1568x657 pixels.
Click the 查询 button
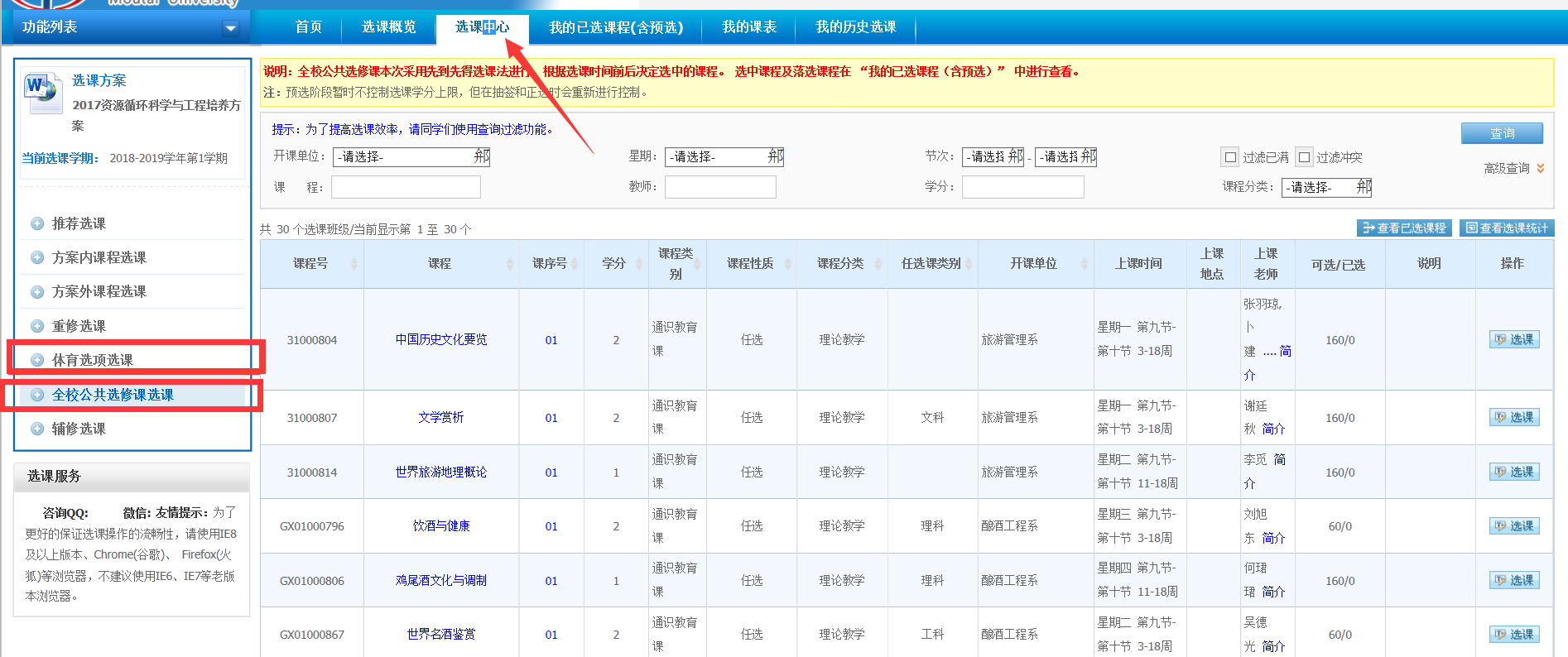pyautogui.click(x=1502, y=133)
